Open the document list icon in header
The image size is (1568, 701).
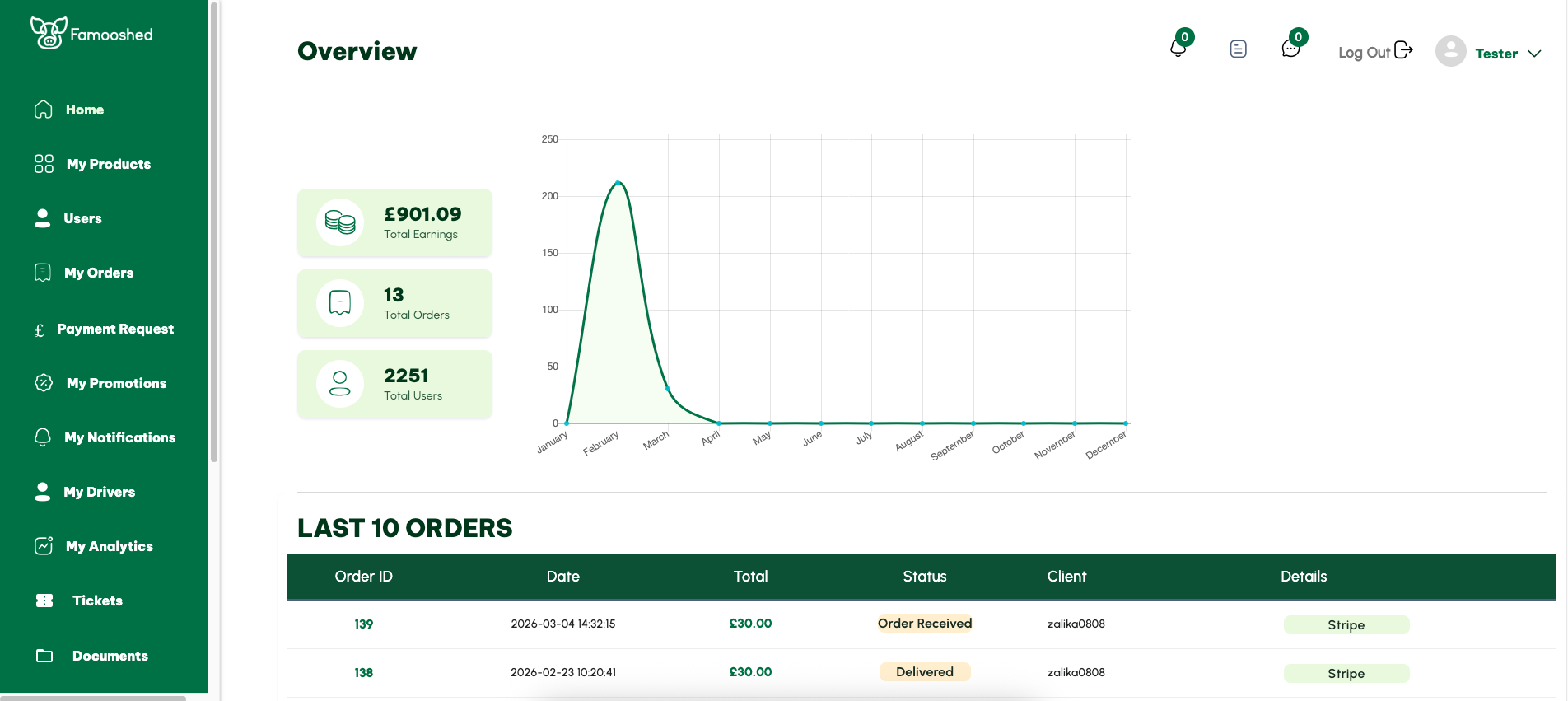pos(1238,49)
